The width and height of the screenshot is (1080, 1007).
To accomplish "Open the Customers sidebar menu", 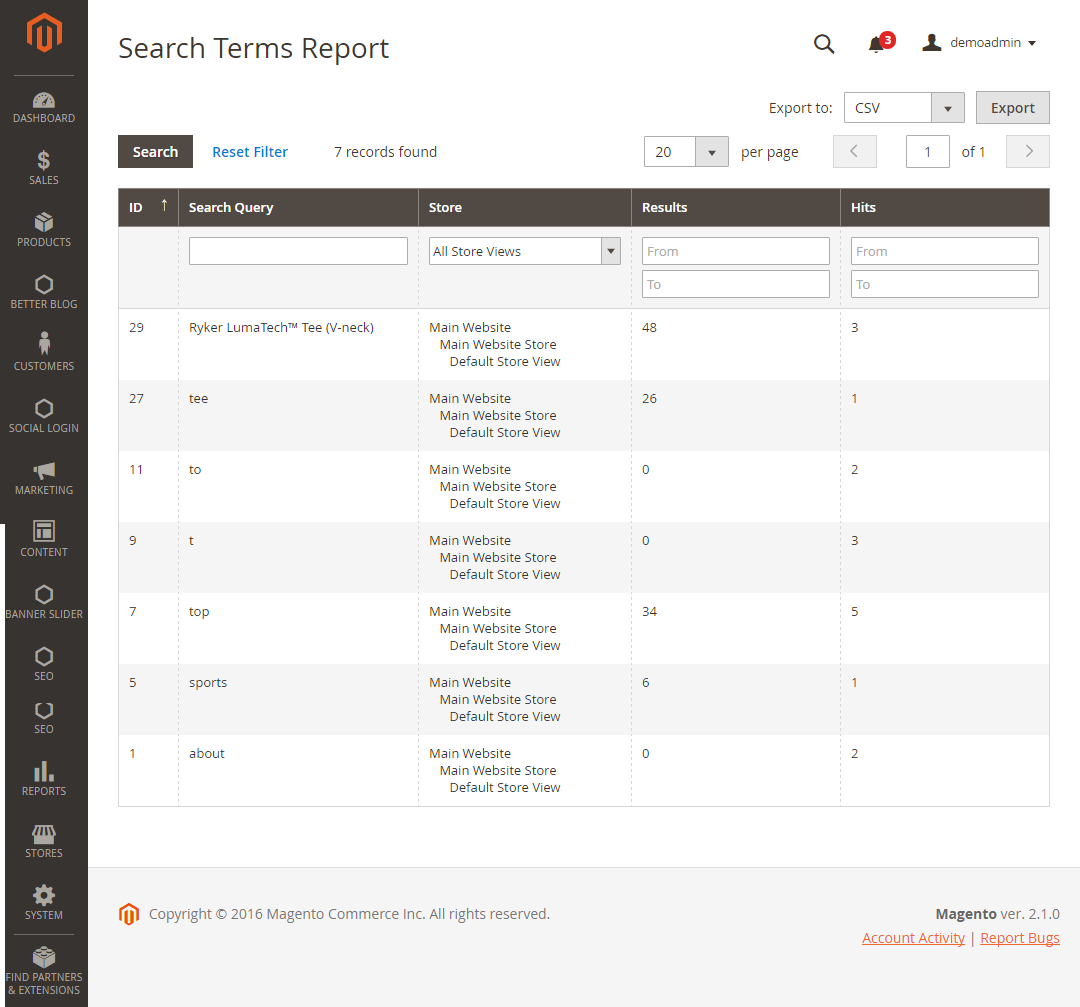I will (x=44, y=352).
